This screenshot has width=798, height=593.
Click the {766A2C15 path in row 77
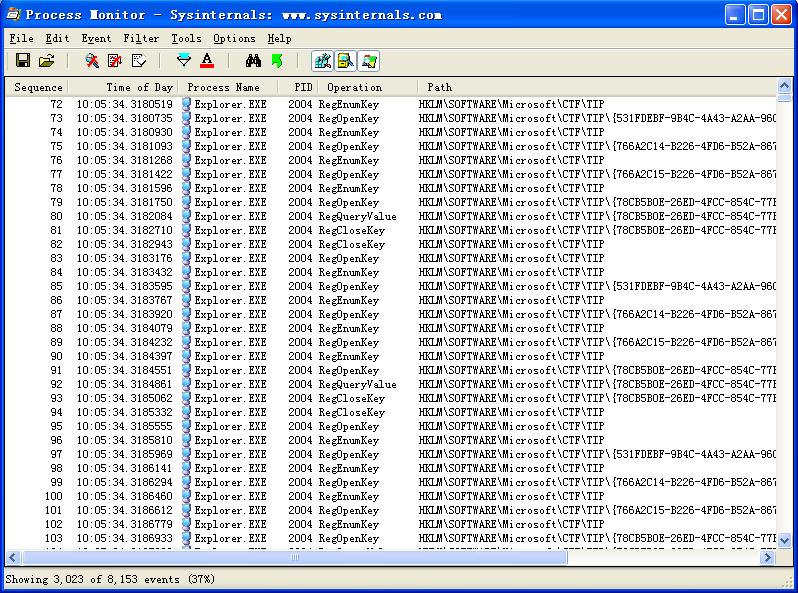597,175
